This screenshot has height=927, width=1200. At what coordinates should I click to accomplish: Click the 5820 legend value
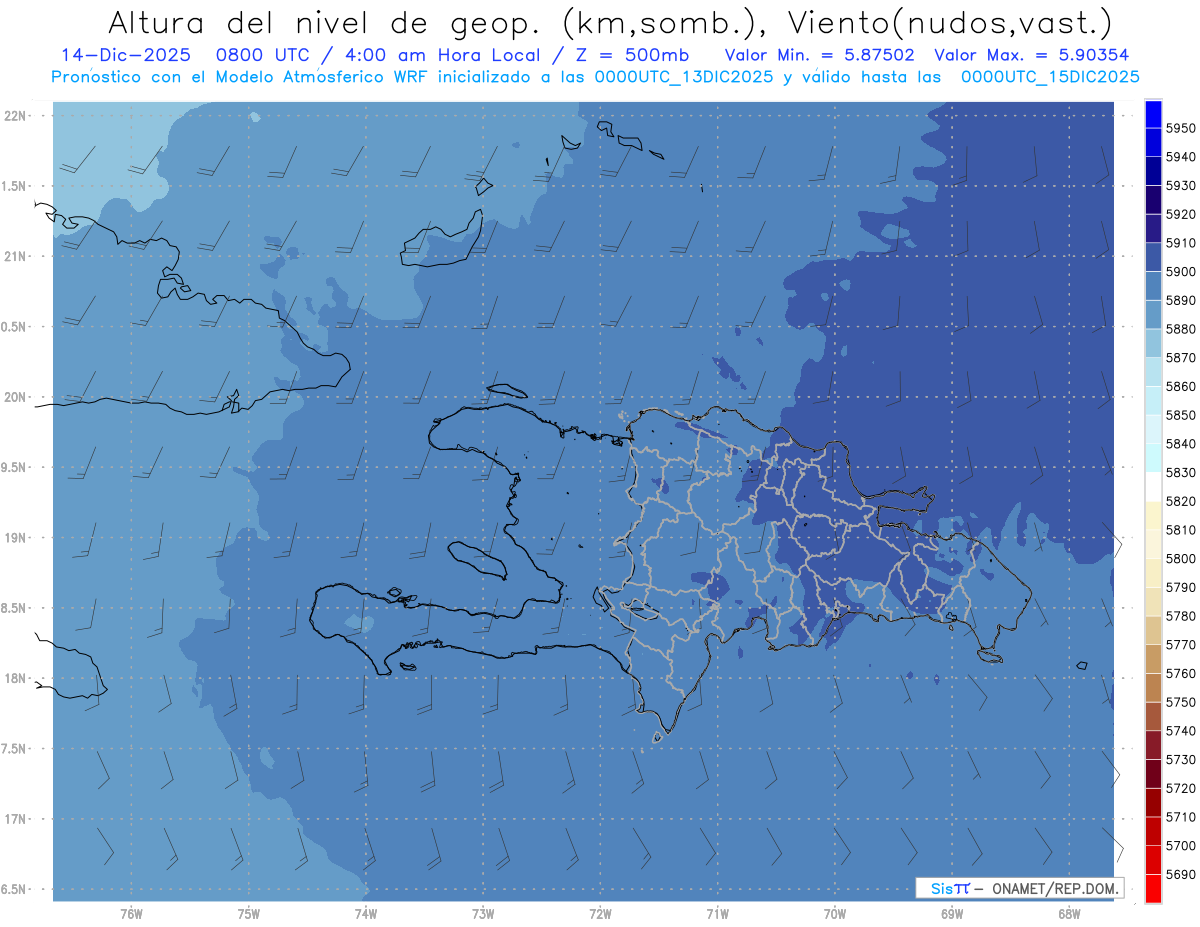pos(1180,501)
